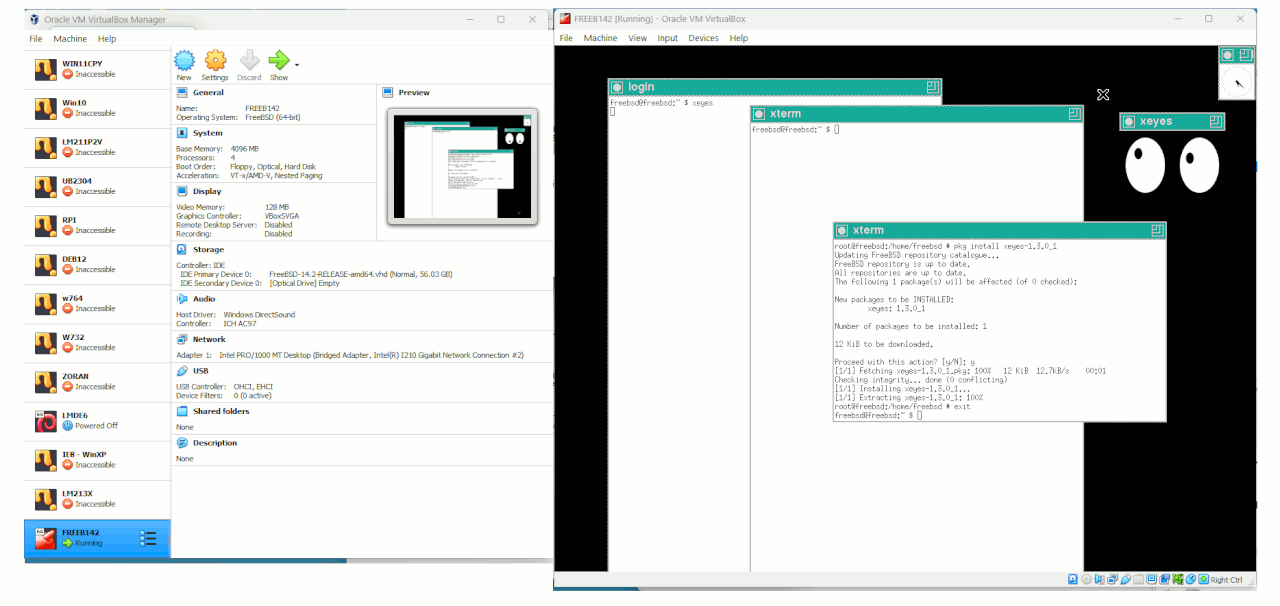Click the Display section monitor icon
Image resolution: width=1280 pixels, height=606 pixels.
(x=182, y=190)
